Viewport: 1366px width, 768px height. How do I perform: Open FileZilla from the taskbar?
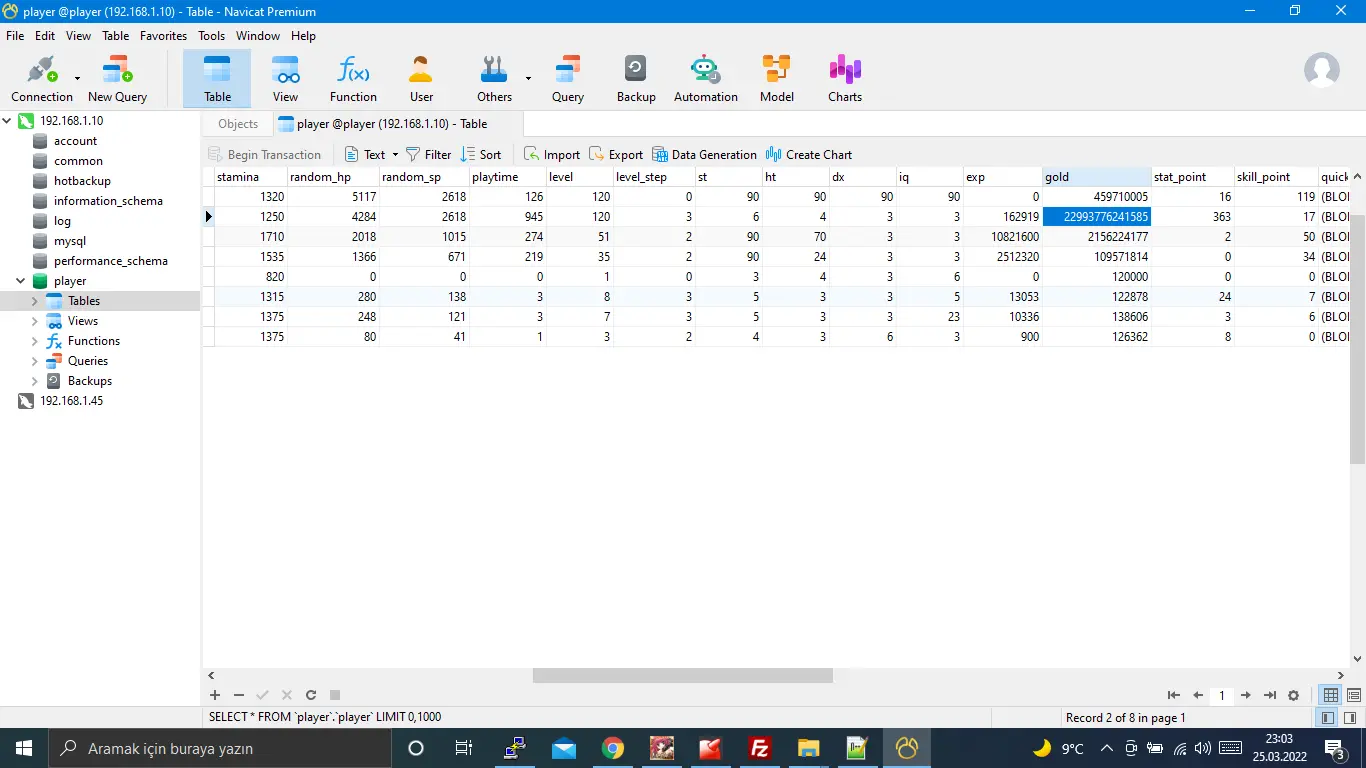[x=759, y=748]
